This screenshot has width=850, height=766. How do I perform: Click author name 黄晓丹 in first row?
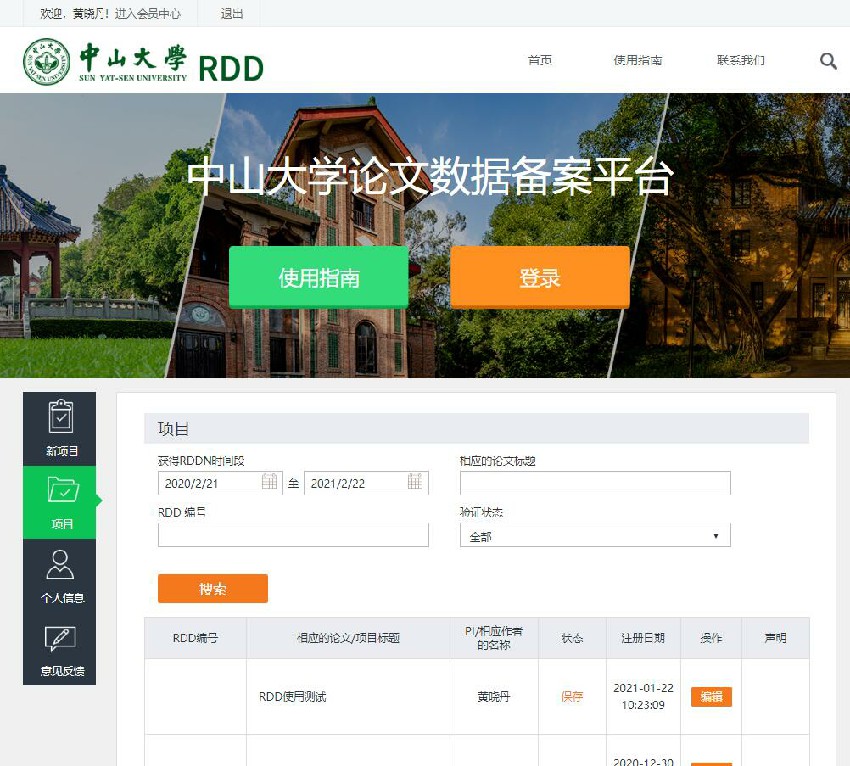coord(493,697)
